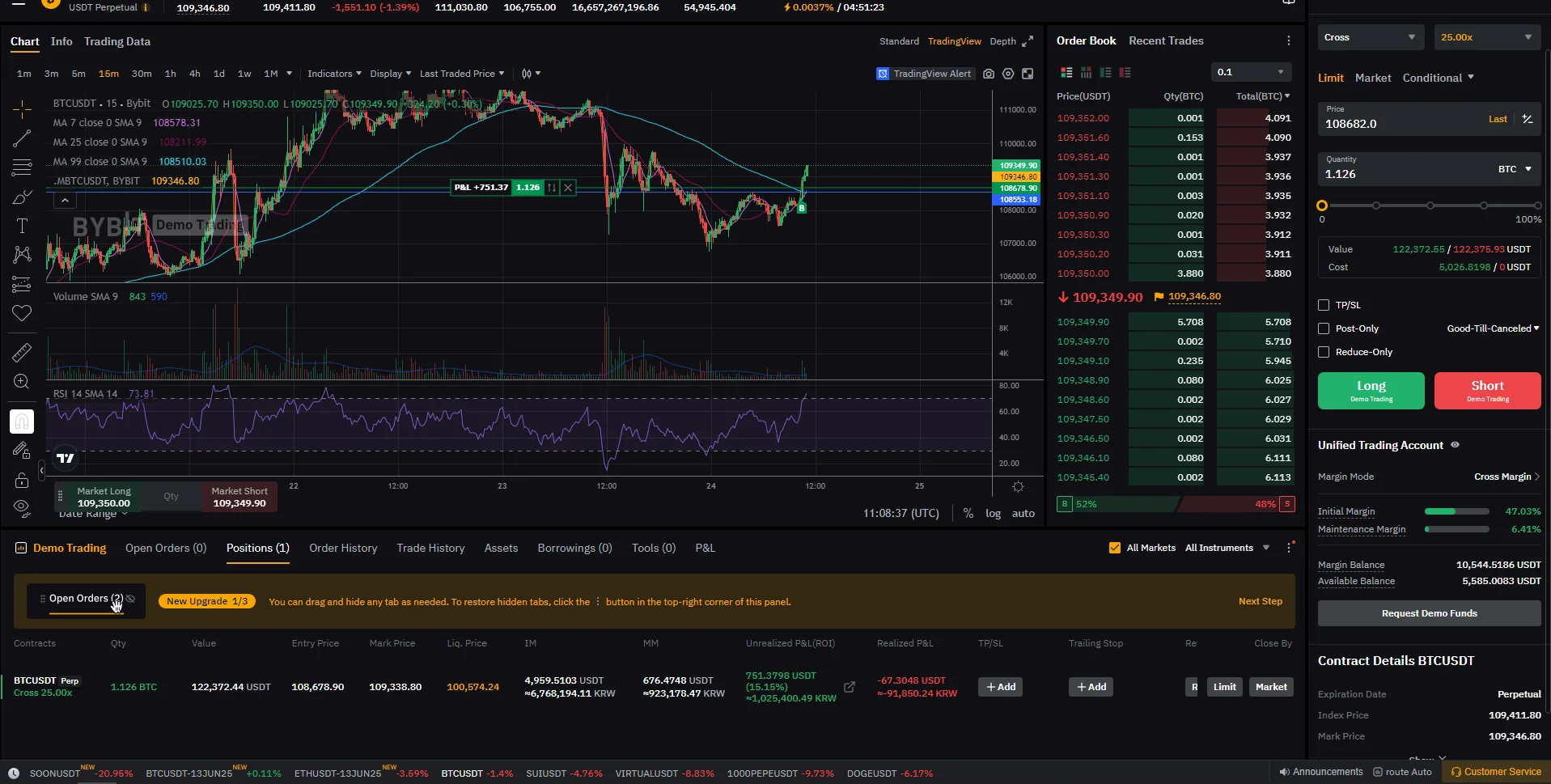This screenshot has width=1551, height=784.
Task: Switch to the Trade History tab
Action: pyautogui.click(x=430, y=548)
